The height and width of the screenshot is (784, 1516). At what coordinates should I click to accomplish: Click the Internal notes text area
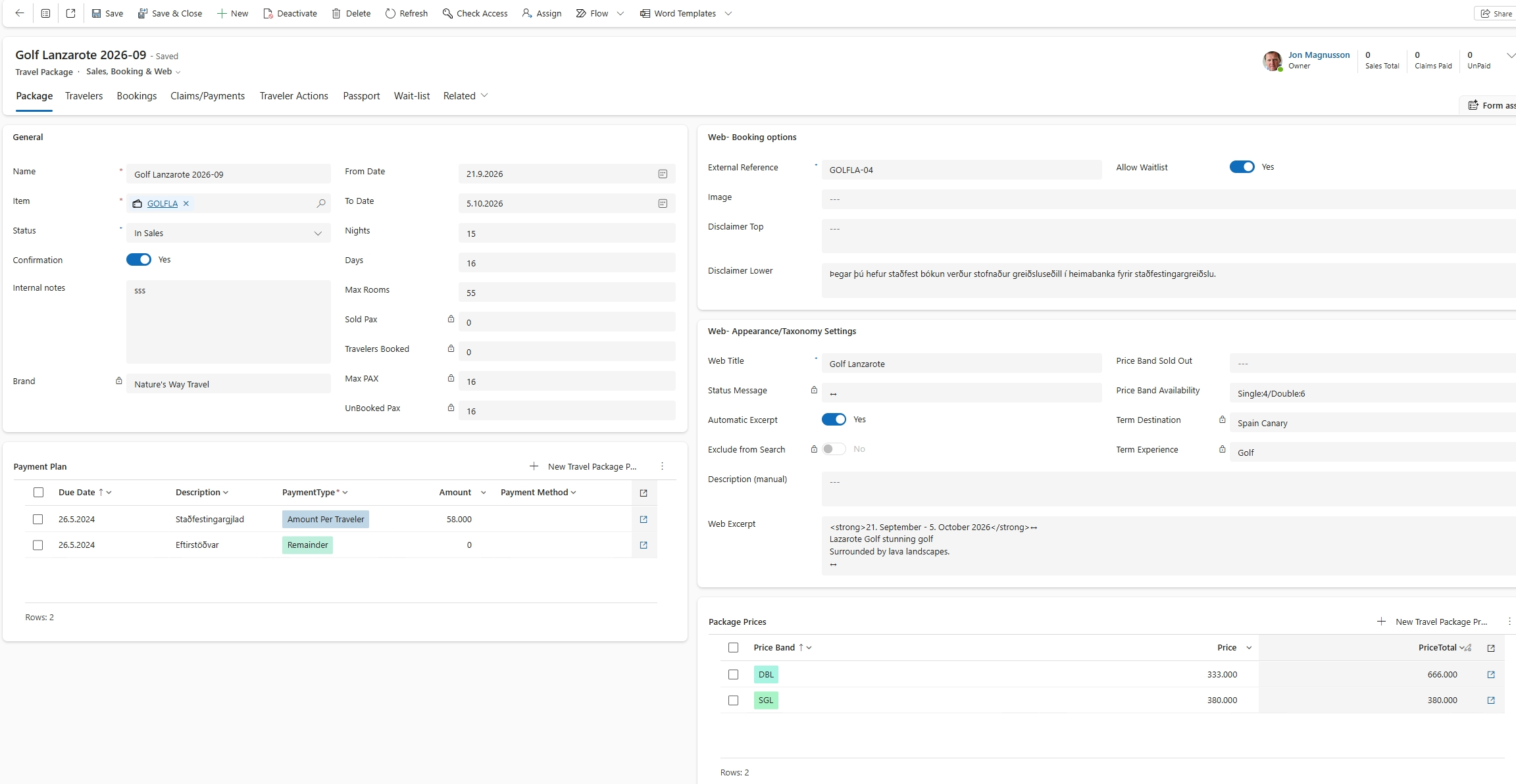point(228,322)
